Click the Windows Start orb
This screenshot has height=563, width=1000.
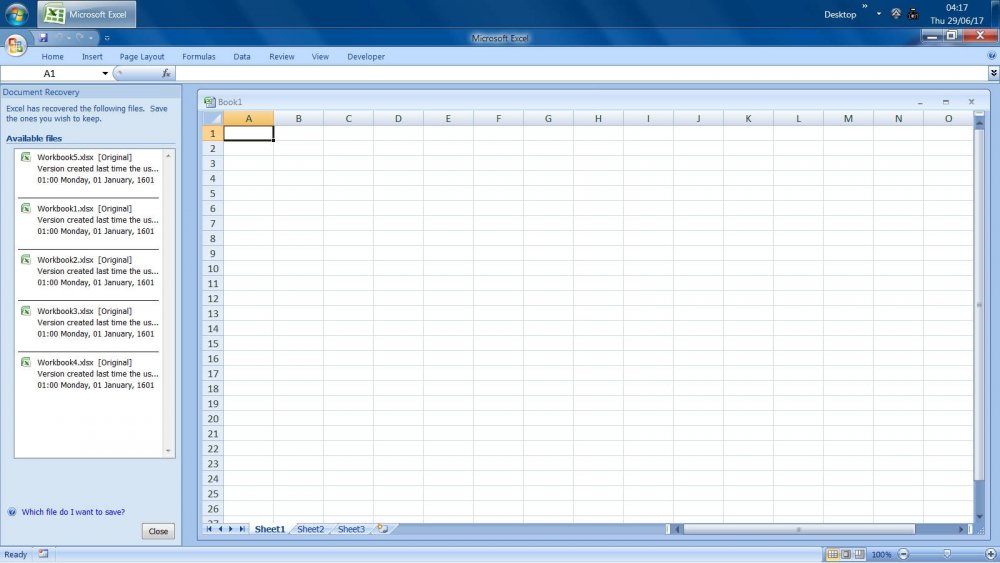pyautogui.click(x=17, y=13)
